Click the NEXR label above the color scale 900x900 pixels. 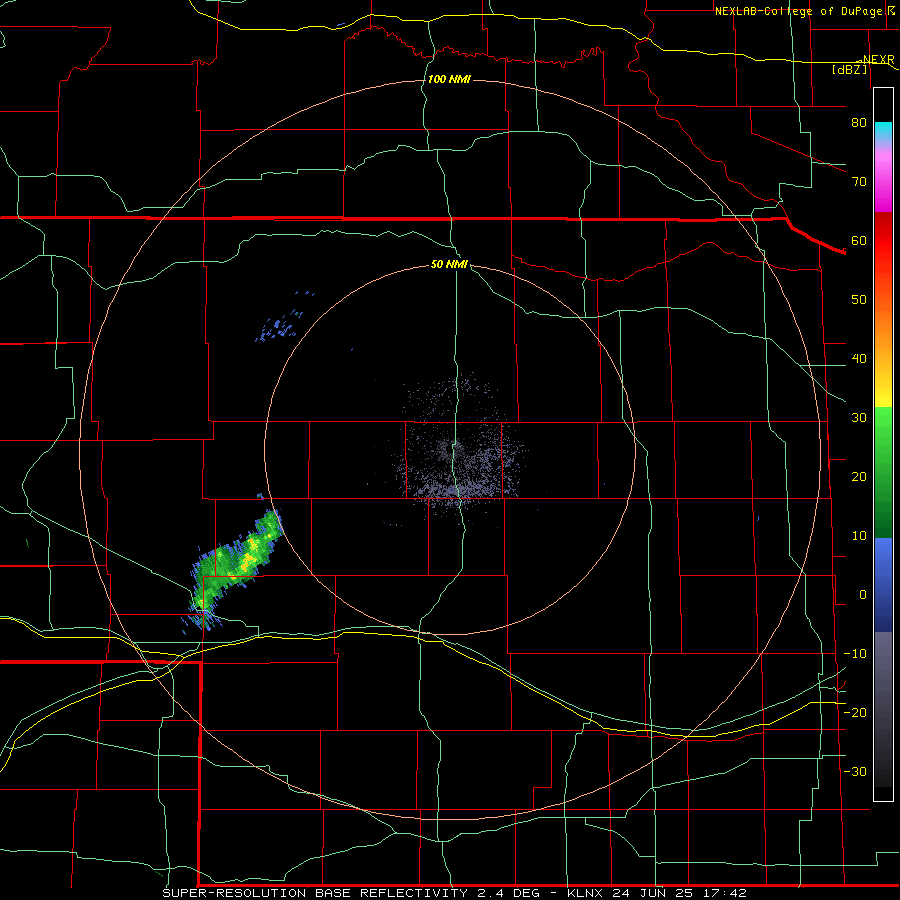pos(878,59)
